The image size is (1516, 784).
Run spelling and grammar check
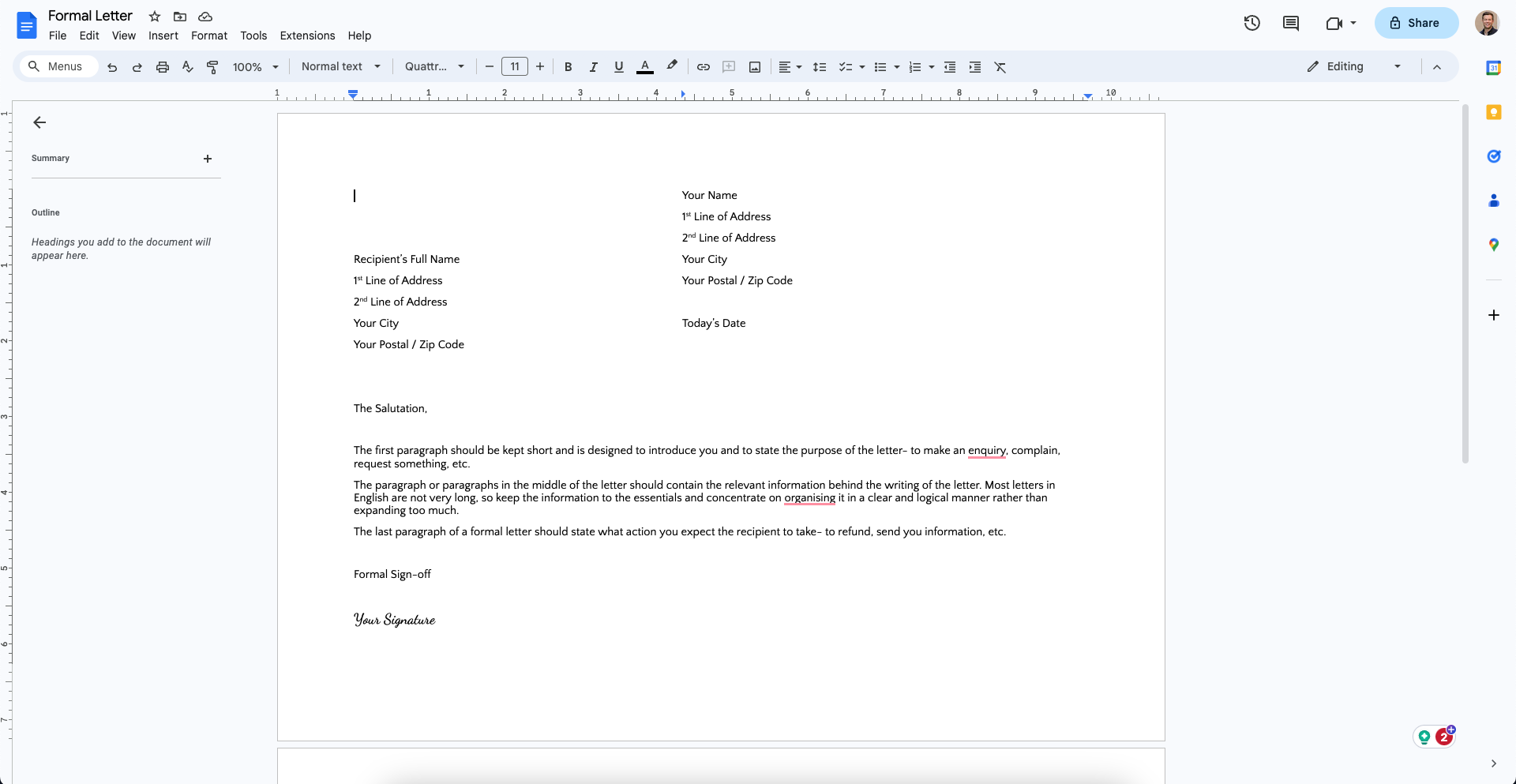[x=187, y=67]
